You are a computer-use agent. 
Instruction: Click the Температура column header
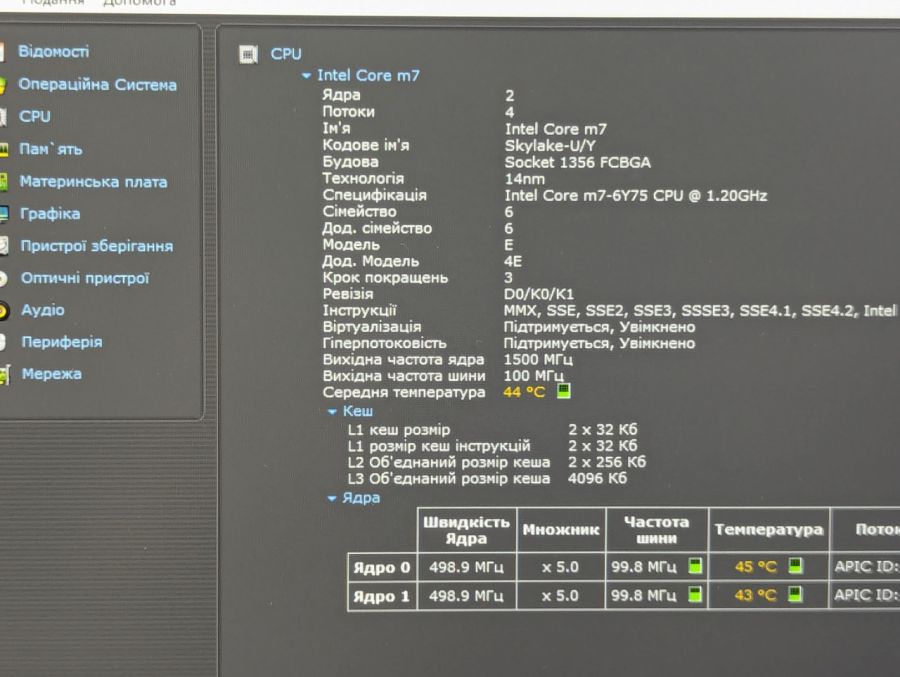pyautogui.click(x=769, y=530)
